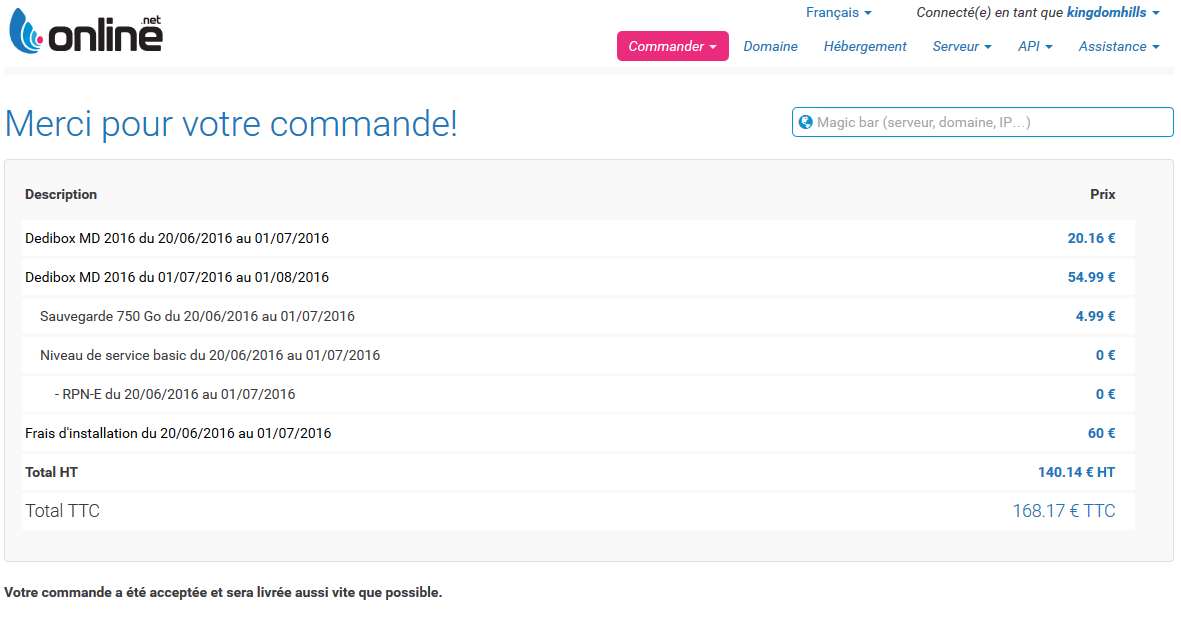
Task: Select the Frais d'installation 60 € price
Action: pos(1101,433)
